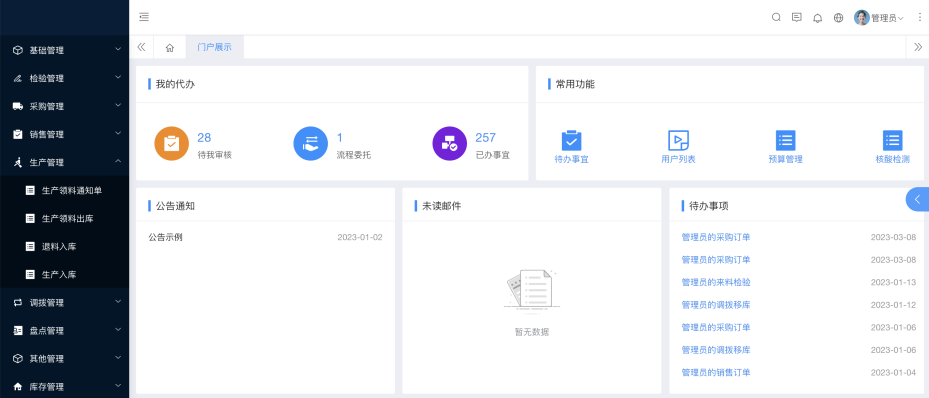
Task: Open 核酸检测 shortcut icon
Action: (893, 140)
